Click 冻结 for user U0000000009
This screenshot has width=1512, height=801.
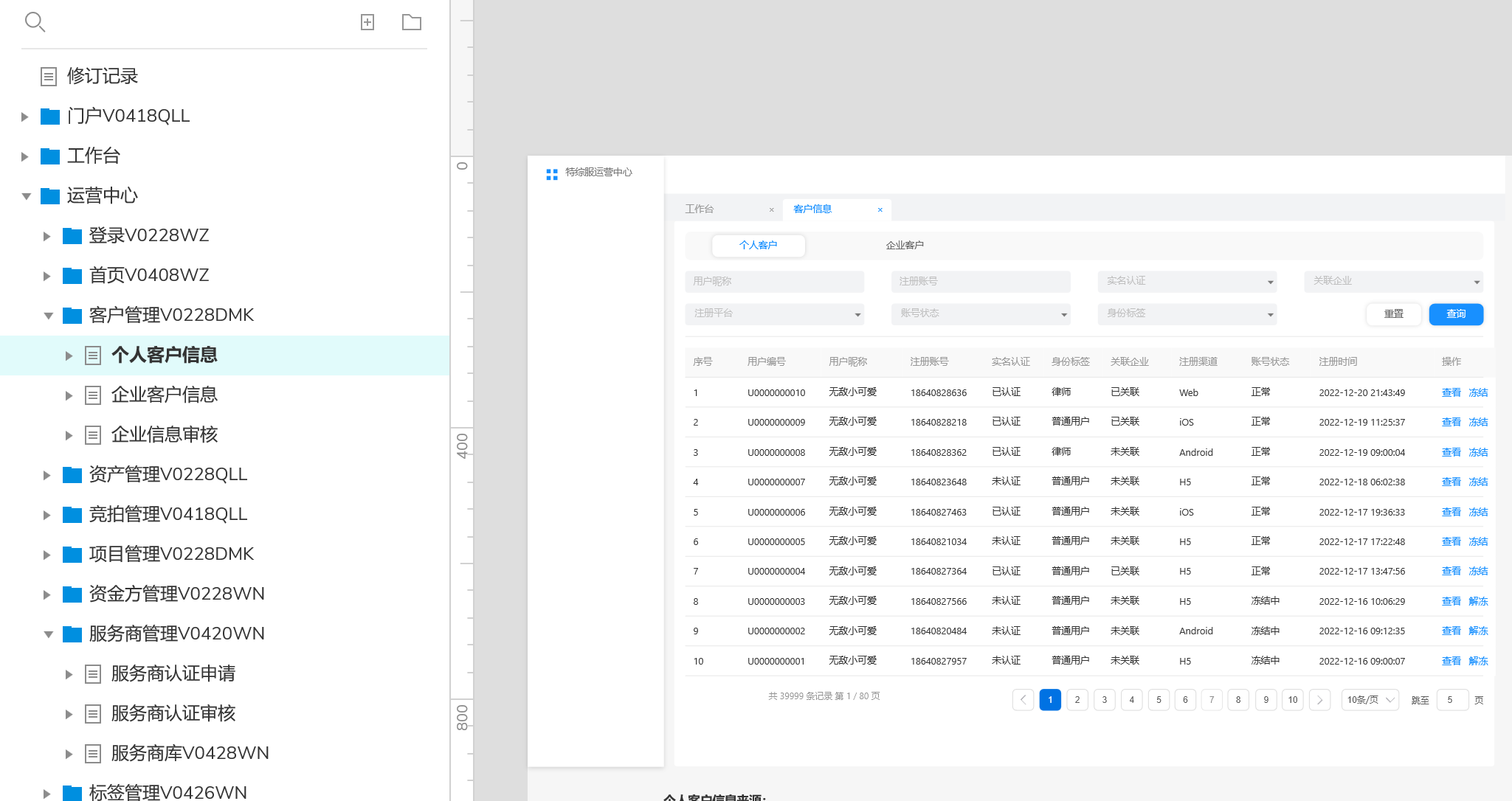point(1478,422)
